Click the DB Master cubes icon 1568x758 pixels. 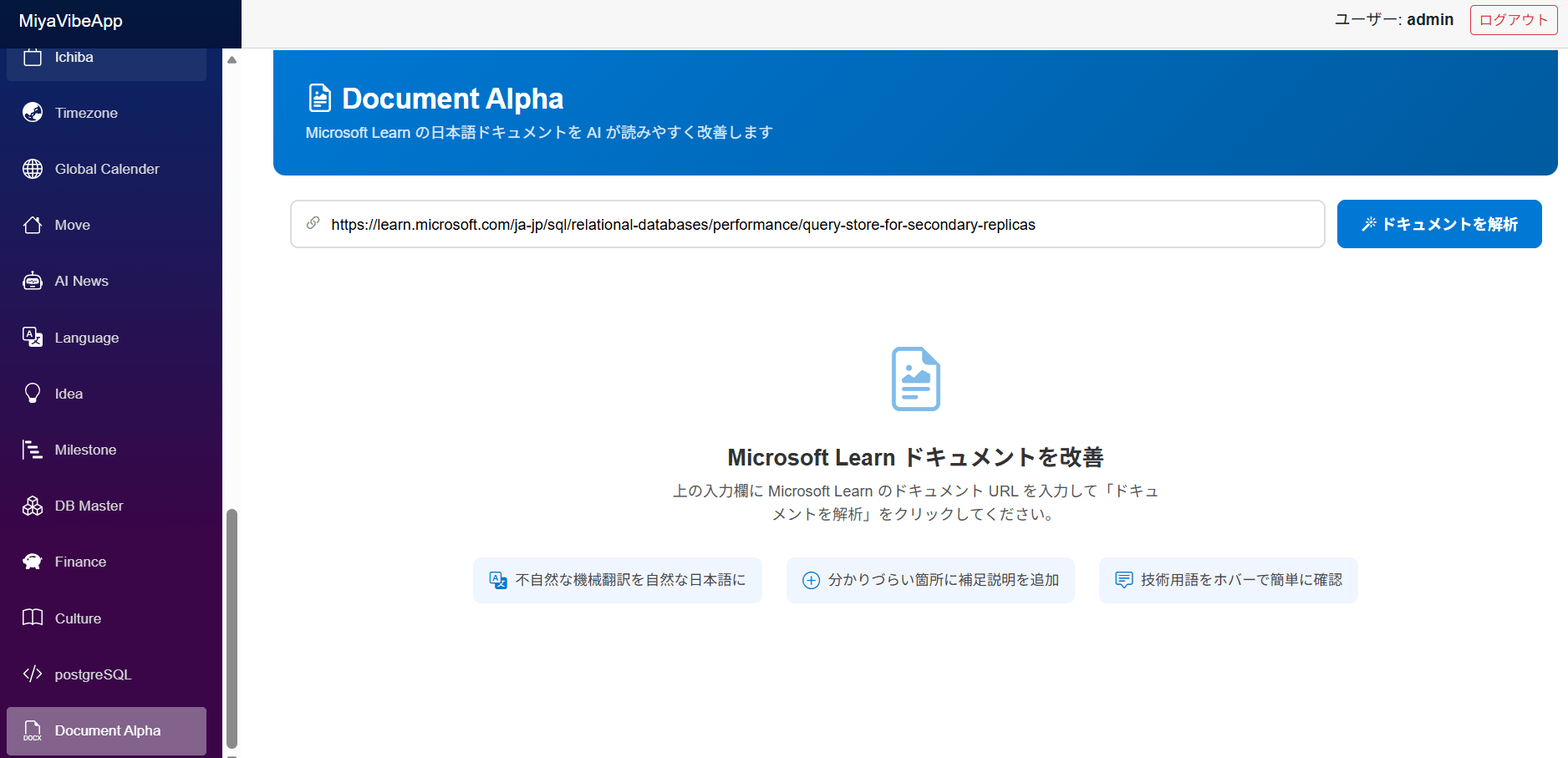click(x=33, y=506)
